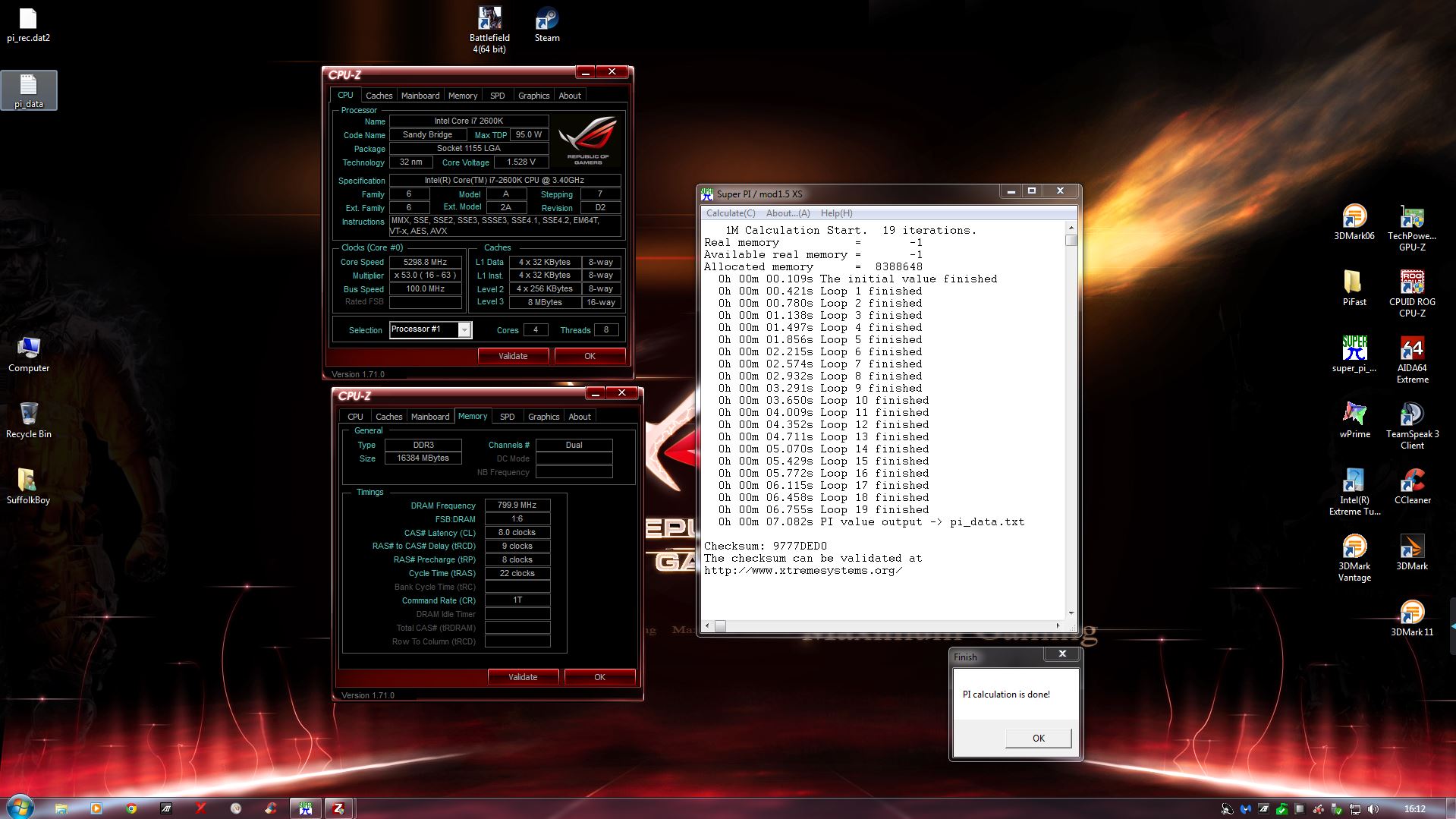Open the Recycle Bin
Image resolution: width=1456 pixels, height=819 pixels.
click(28, 420)
